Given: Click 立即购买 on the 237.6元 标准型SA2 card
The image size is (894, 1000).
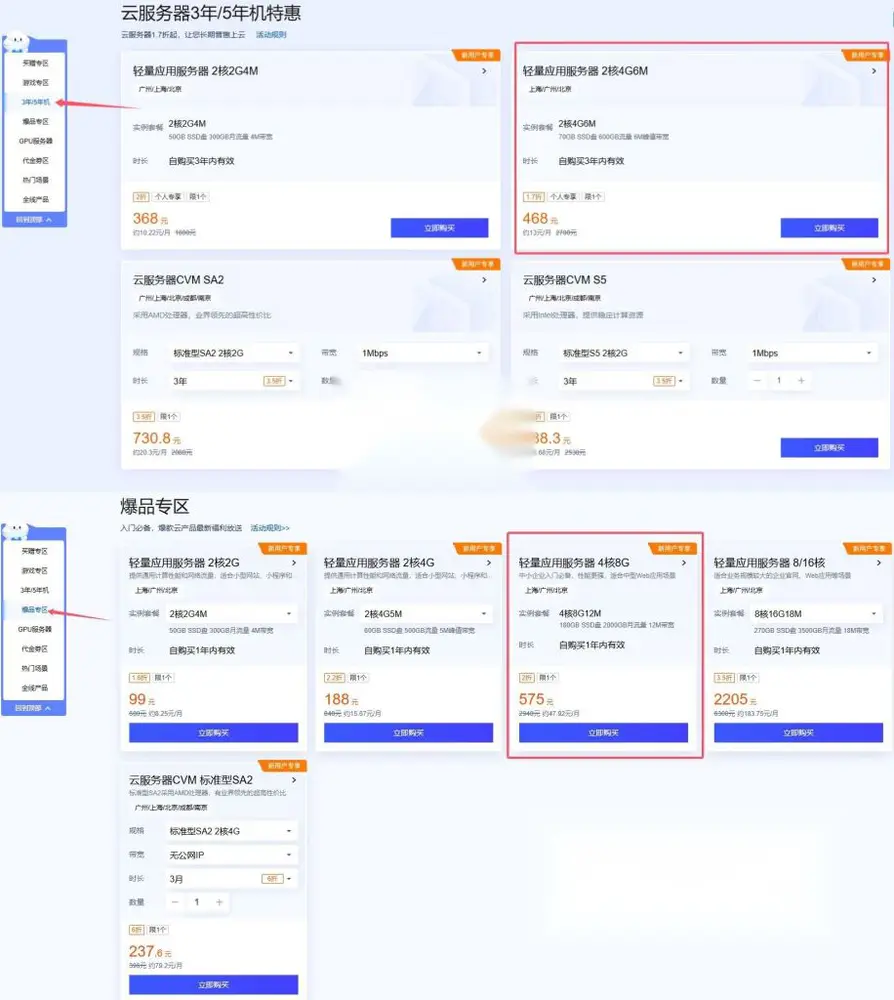Looking at the screenshot, I should tap(214, 985).
